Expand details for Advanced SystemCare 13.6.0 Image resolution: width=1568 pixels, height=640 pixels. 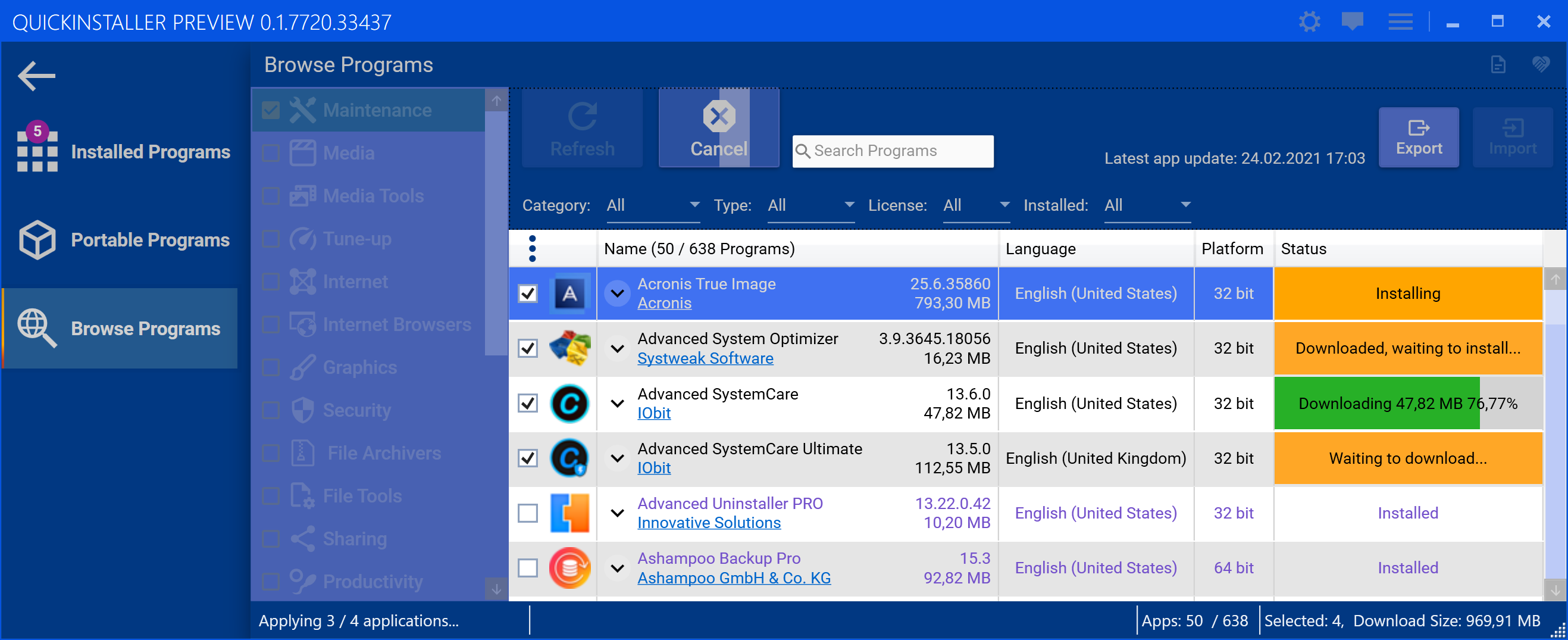617,404
